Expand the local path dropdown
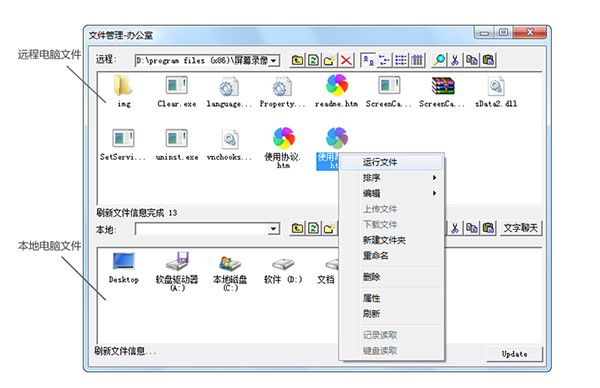Viewport: 600px width, 388px height. [273, 229]
